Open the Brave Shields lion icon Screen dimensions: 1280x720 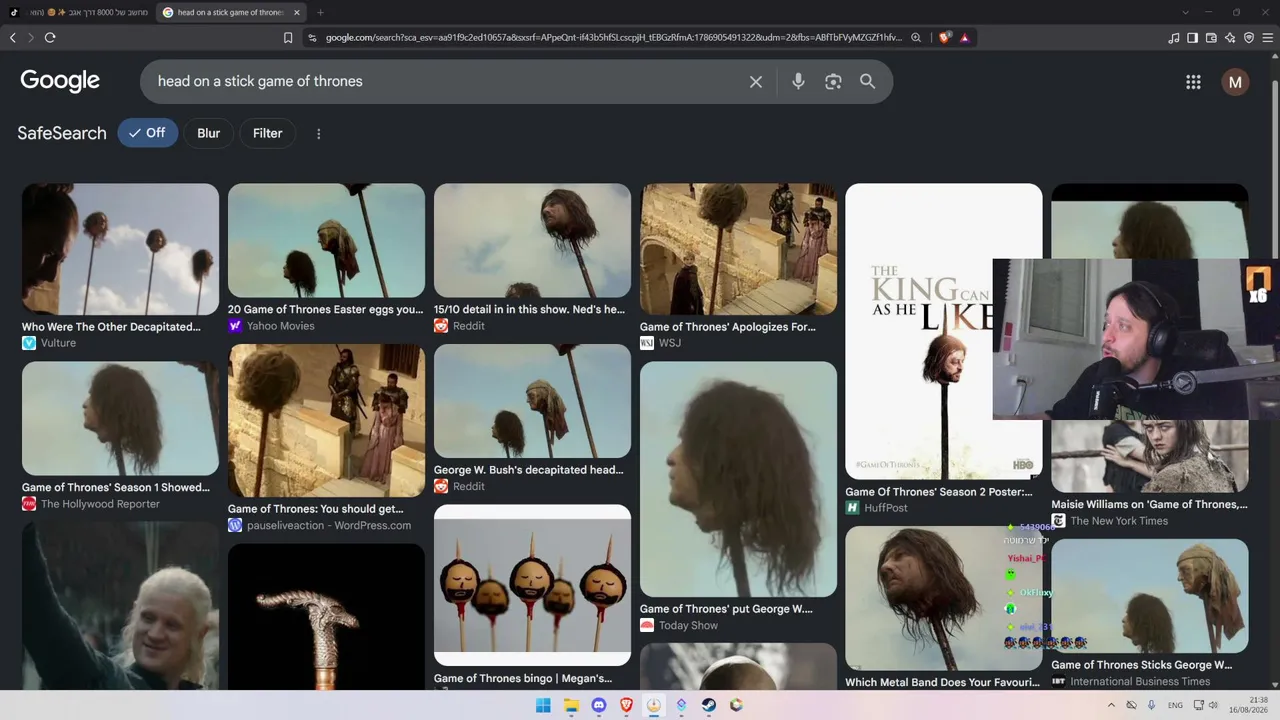pyautogui.click(x=945, y=38)
